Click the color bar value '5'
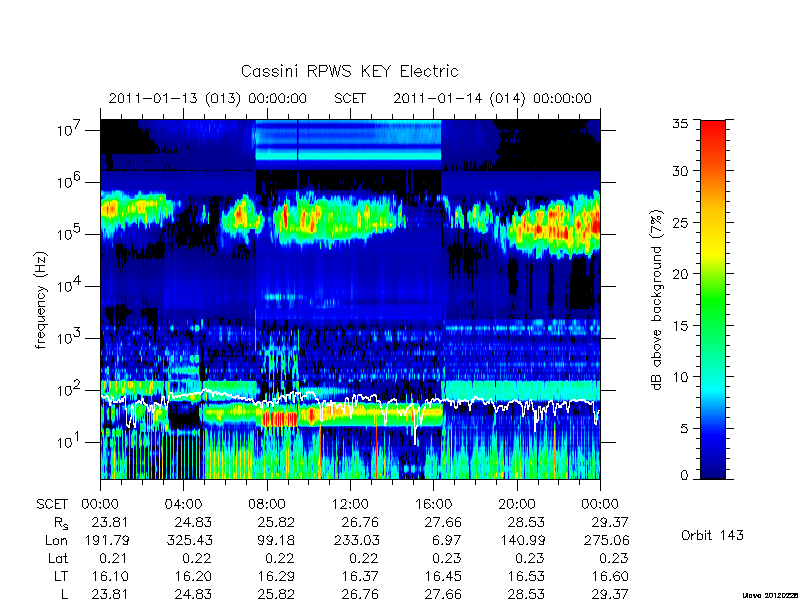 pyautogui.click(x=684, y=428)
